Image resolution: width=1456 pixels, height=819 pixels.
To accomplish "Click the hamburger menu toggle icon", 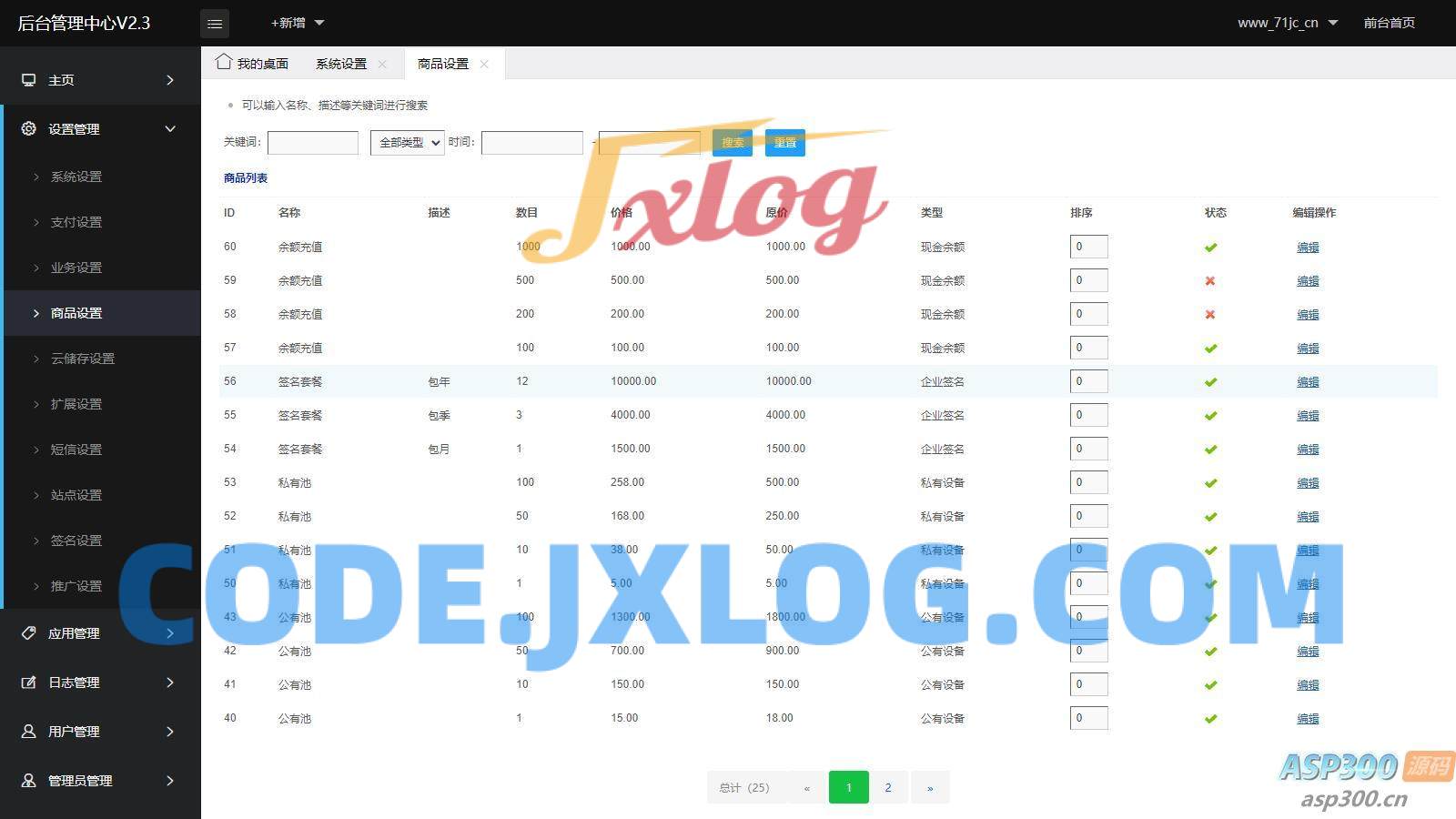I will coord(215,24).
